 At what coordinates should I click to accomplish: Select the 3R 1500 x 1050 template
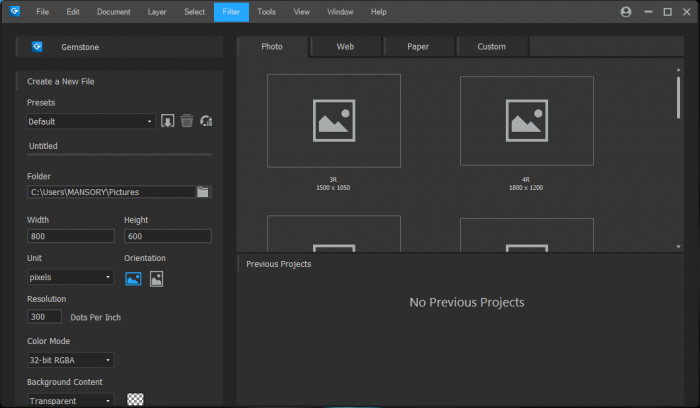tap(333, 120)
